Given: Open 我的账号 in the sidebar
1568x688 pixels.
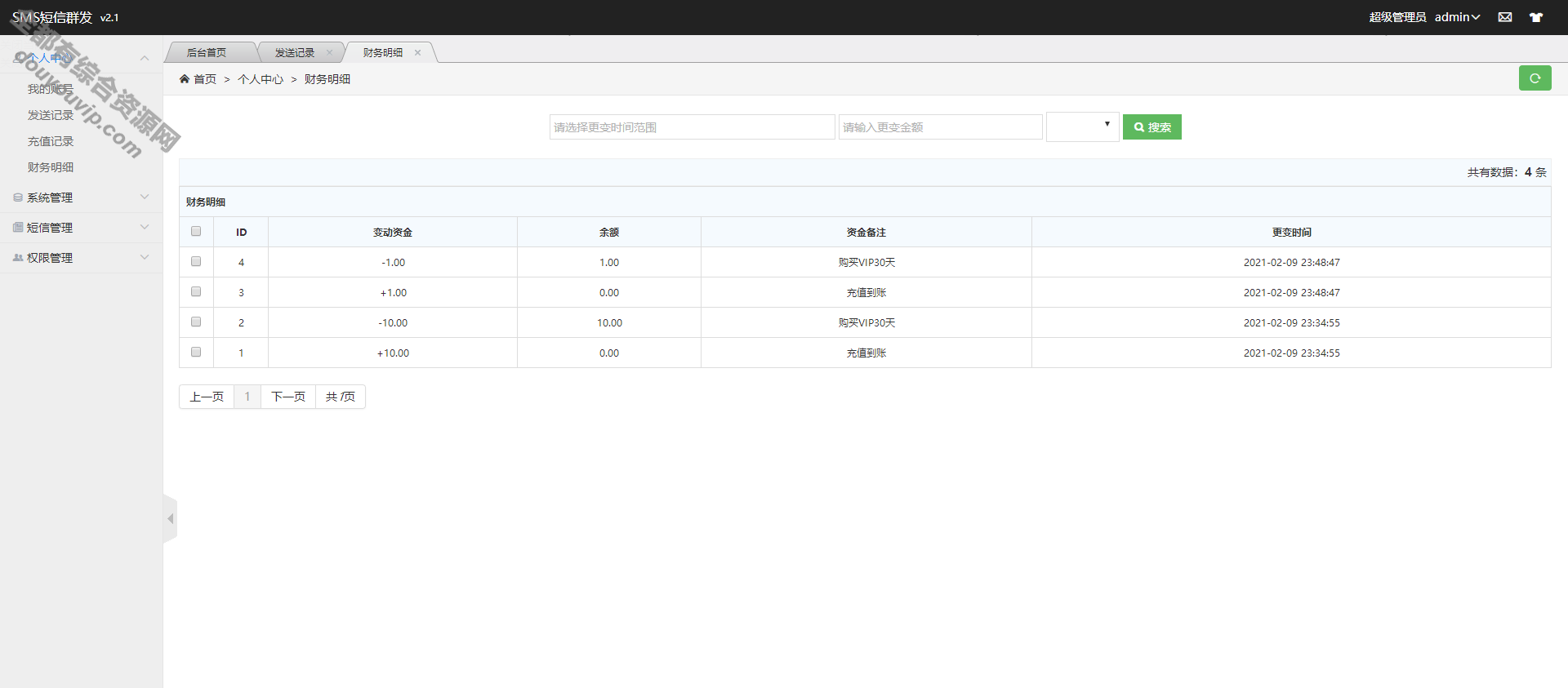Looking at the screenshot, I should 51,89.
